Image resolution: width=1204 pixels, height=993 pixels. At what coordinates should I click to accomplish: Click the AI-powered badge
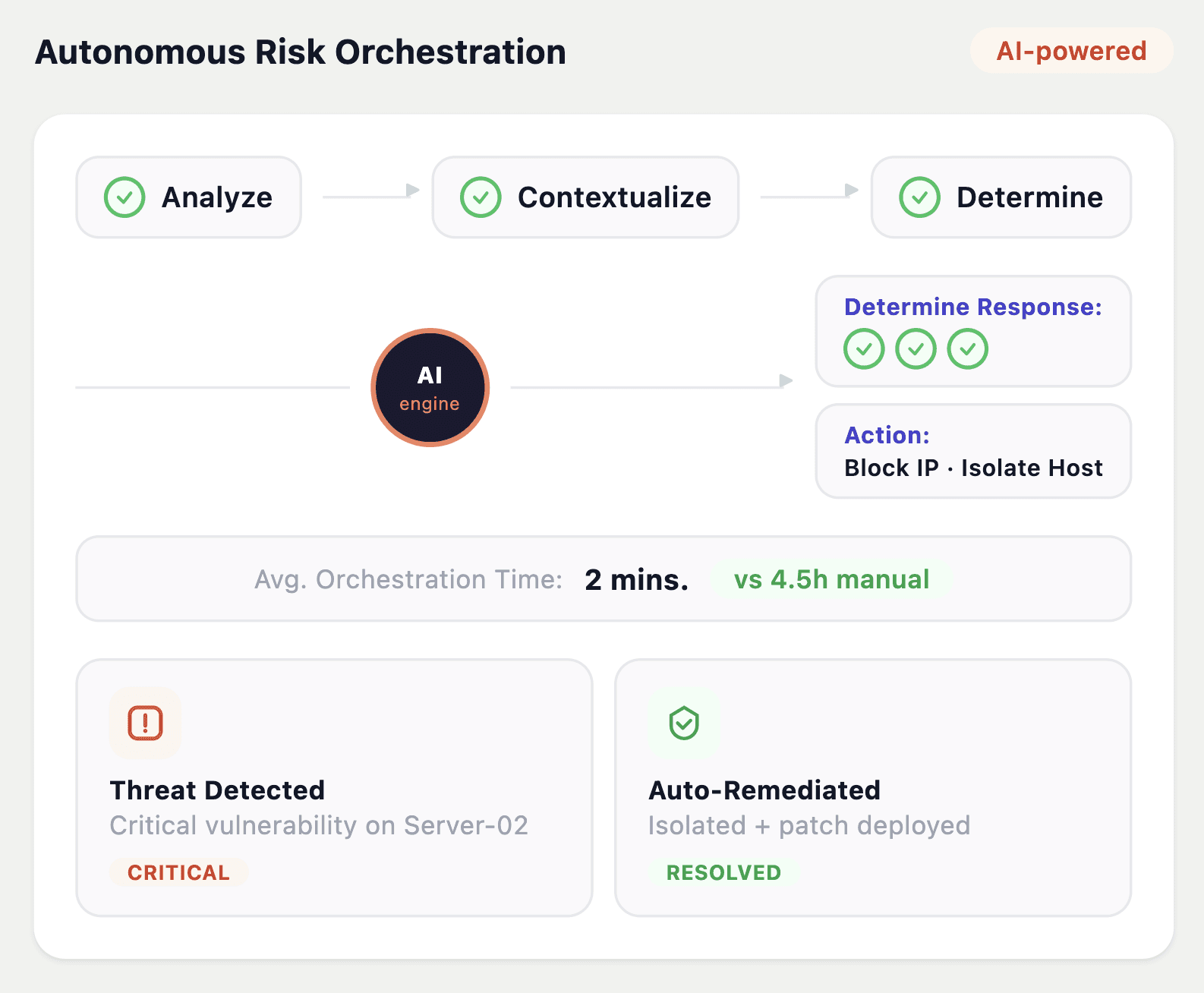click(x=1071, y=51)
